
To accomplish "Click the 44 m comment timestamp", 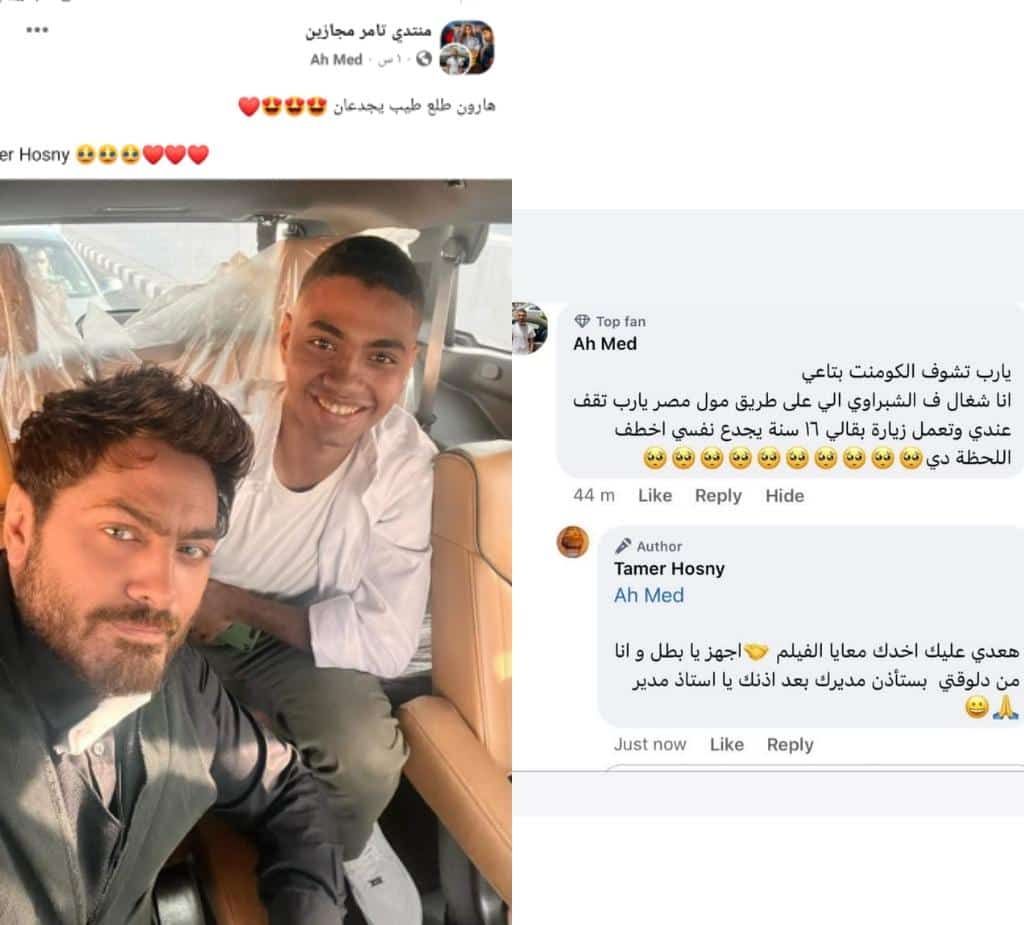I will coord(594,496).
